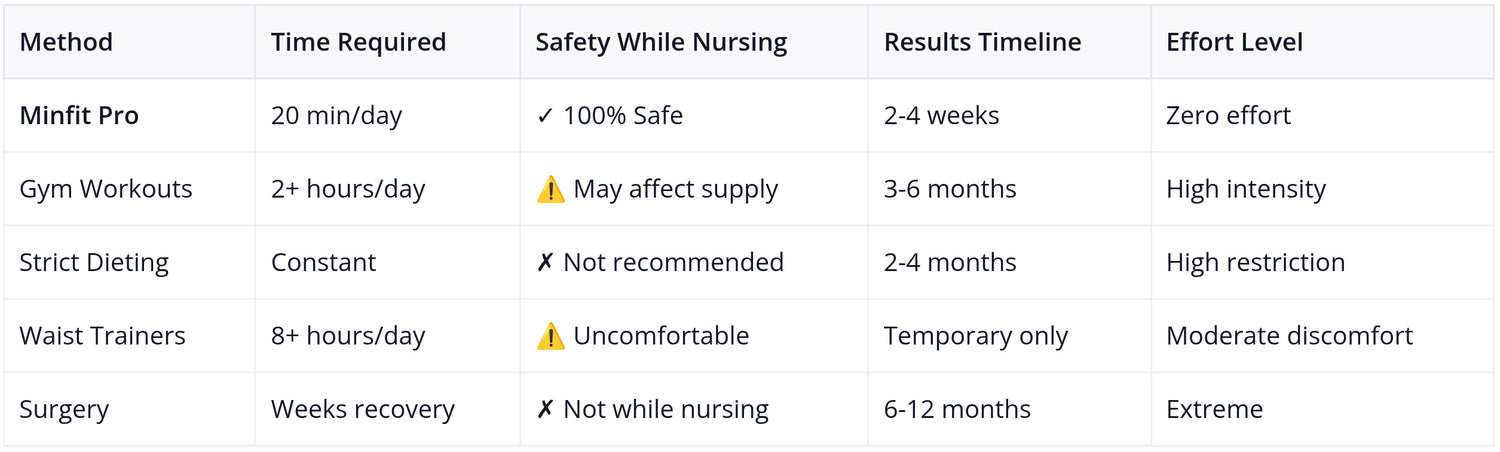Click the X mark before Not recommended
This screenshot has height=452, width=1500.
[x=545, y=263]
